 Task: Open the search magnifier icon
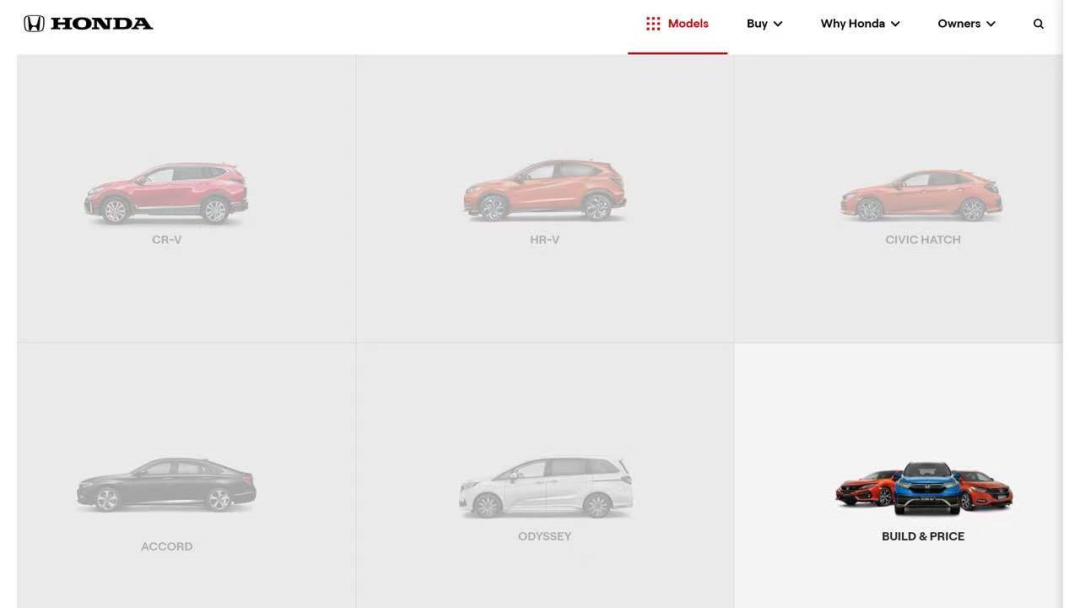(1038, 24)
